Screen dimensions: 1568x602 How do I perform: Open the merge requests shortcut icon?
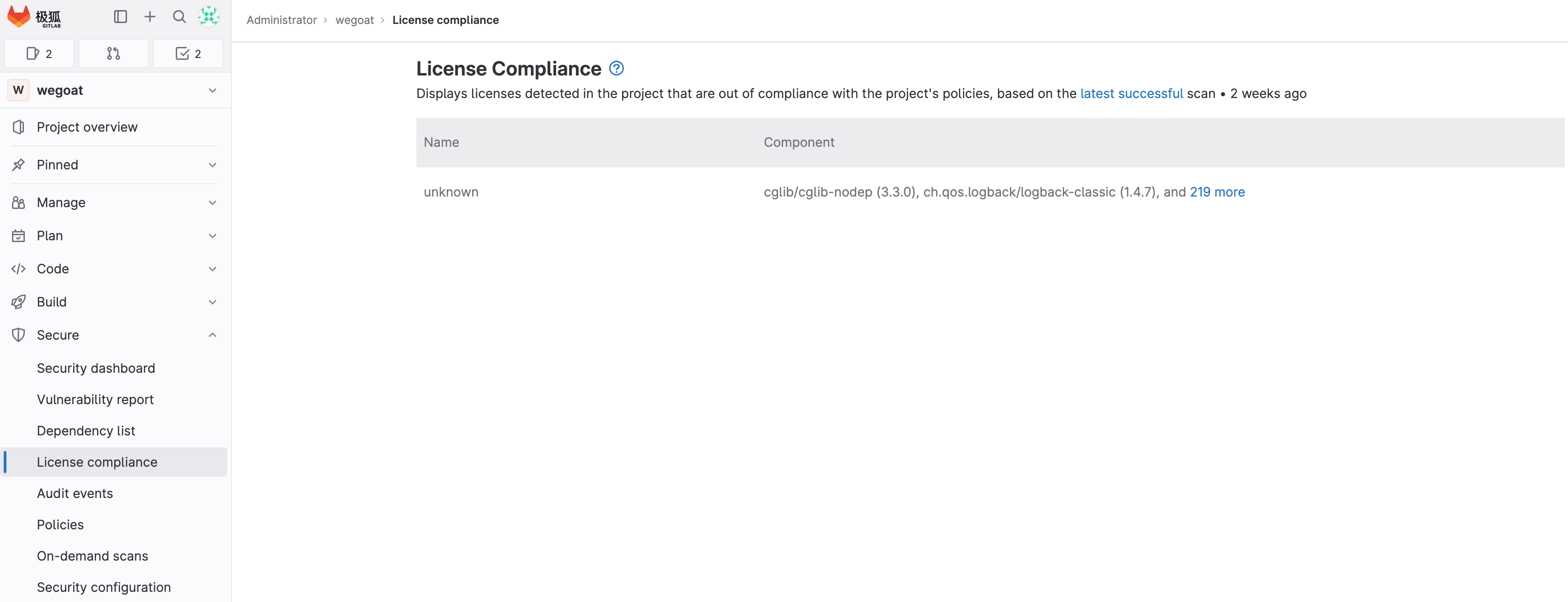(x=113, y=53)
